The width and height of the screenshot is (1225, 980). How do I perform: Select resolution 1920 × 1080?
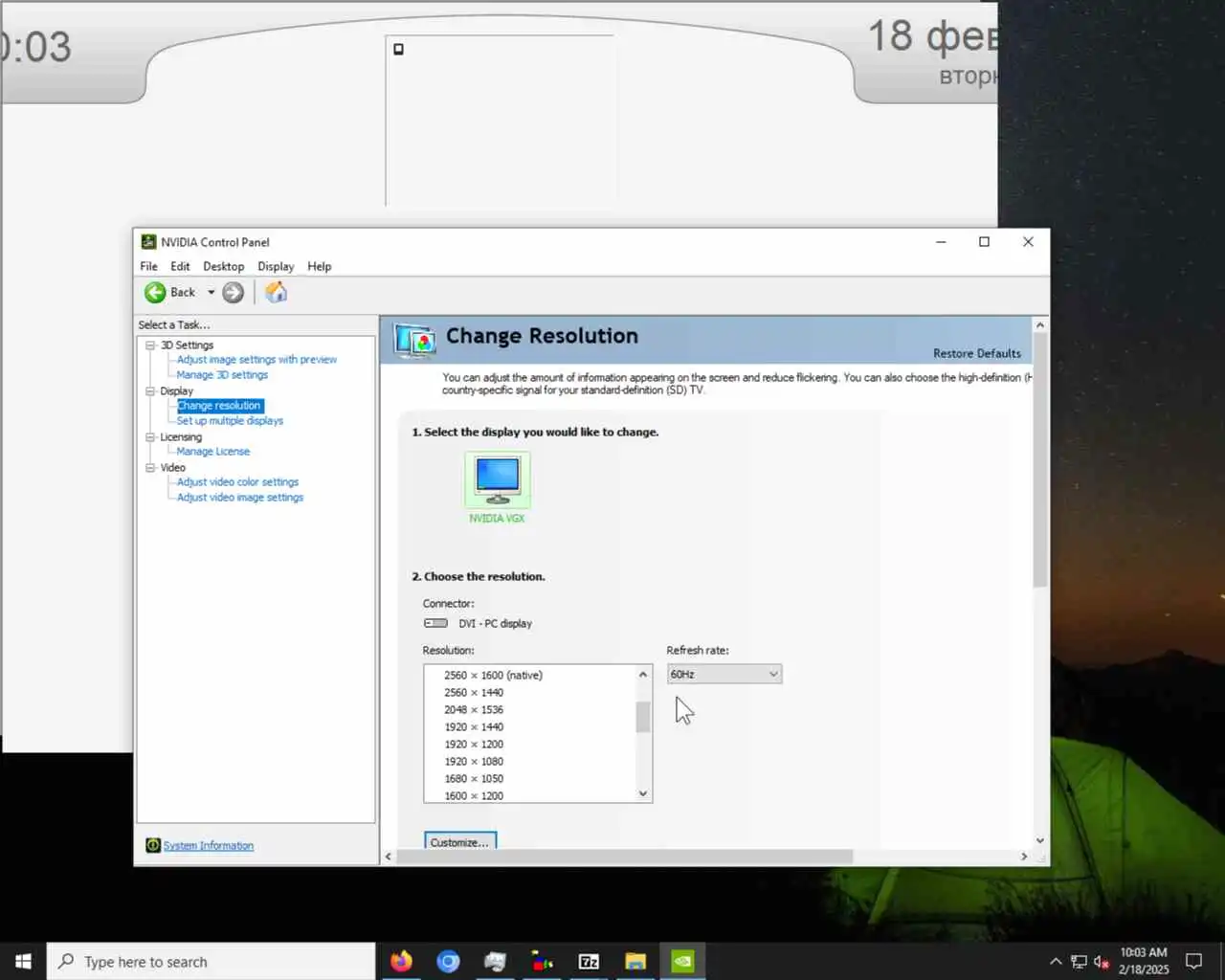(474, 761)
